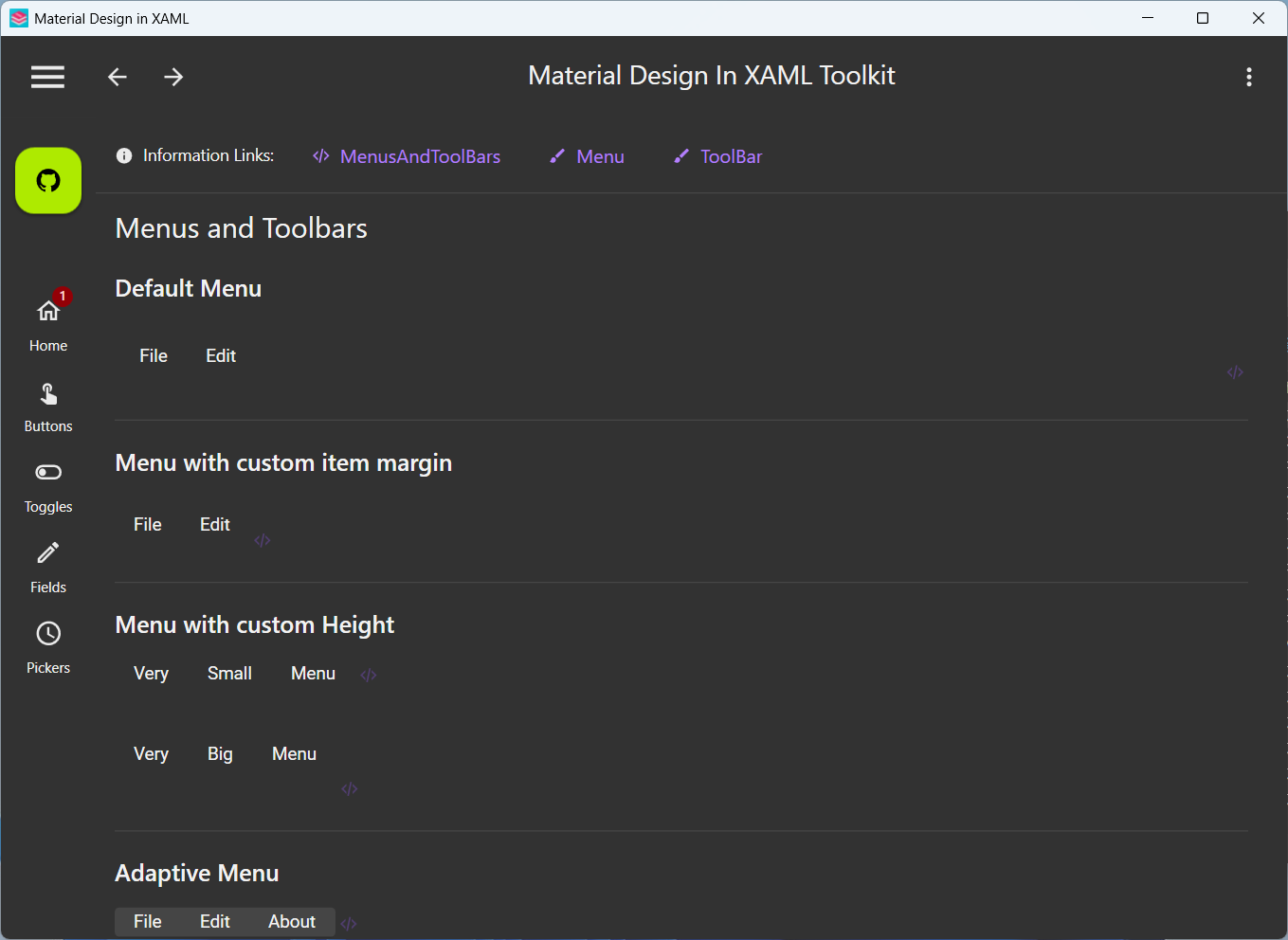Click the Default Menu section heading

[189, 289]
